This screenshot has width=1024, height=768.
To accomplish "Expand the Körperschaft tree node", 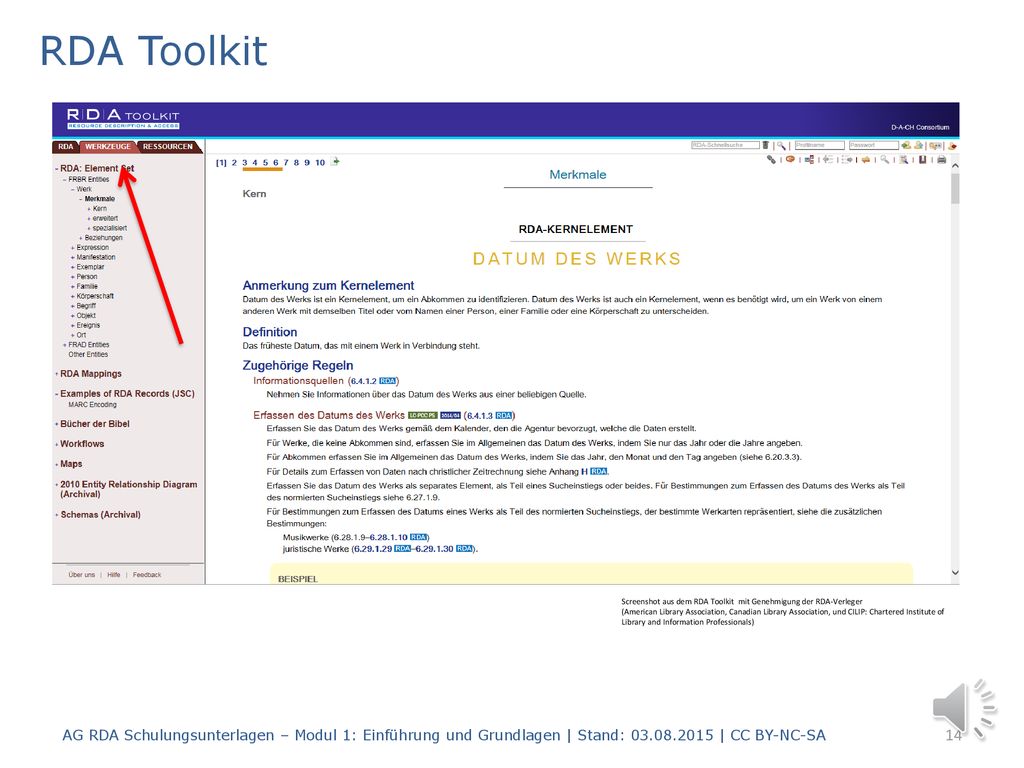I will pos(72,296).
